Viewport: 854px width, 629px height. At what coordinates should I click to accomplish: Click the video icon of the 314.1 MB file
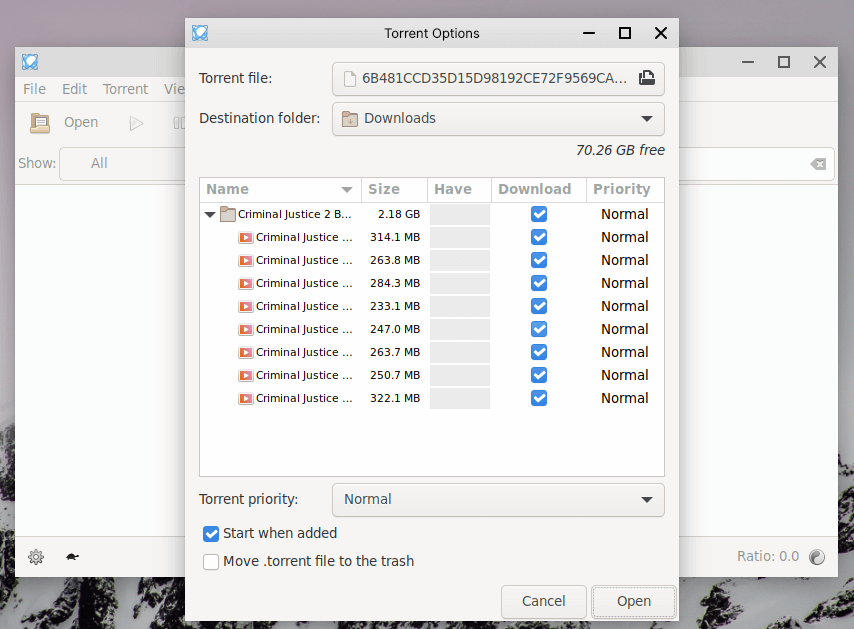coord(246,237)
